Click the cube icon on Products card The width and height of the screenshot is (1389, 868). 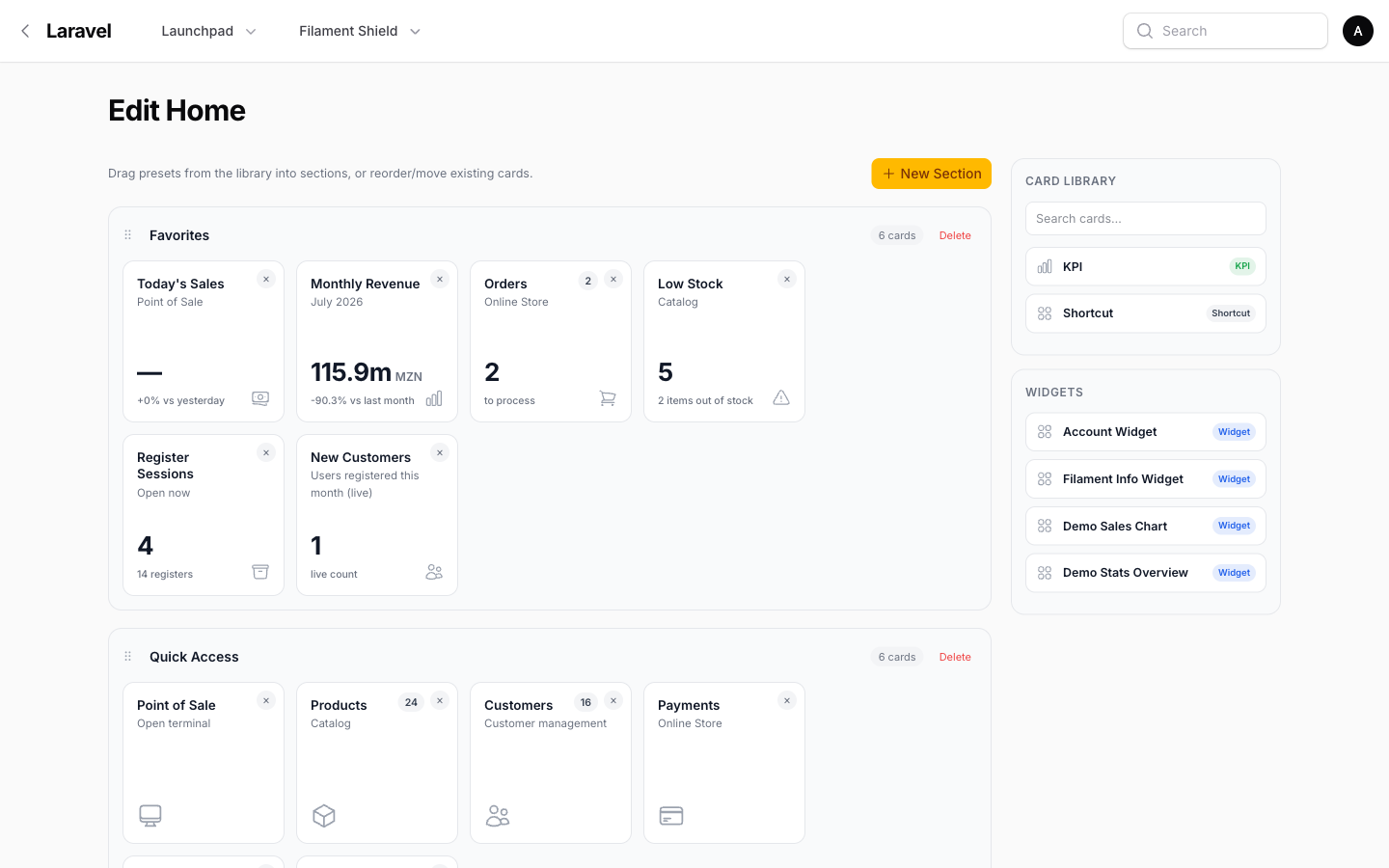click(324, 816)
